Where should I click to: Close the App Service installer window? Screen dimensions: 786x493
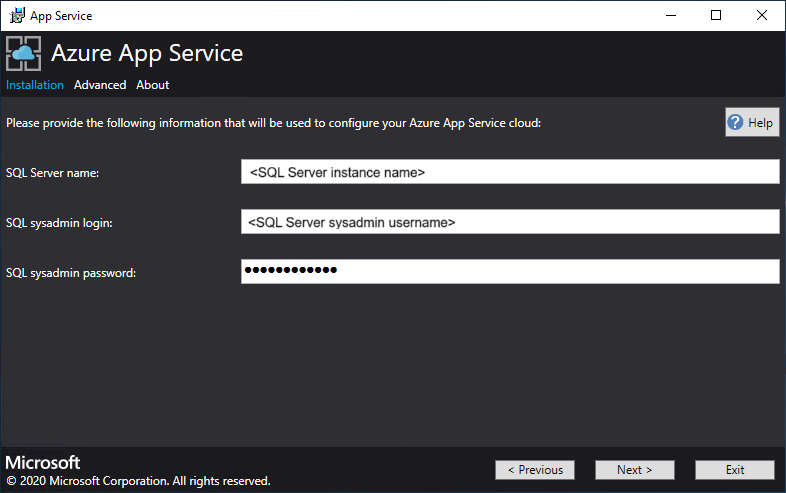click(761, 15)
